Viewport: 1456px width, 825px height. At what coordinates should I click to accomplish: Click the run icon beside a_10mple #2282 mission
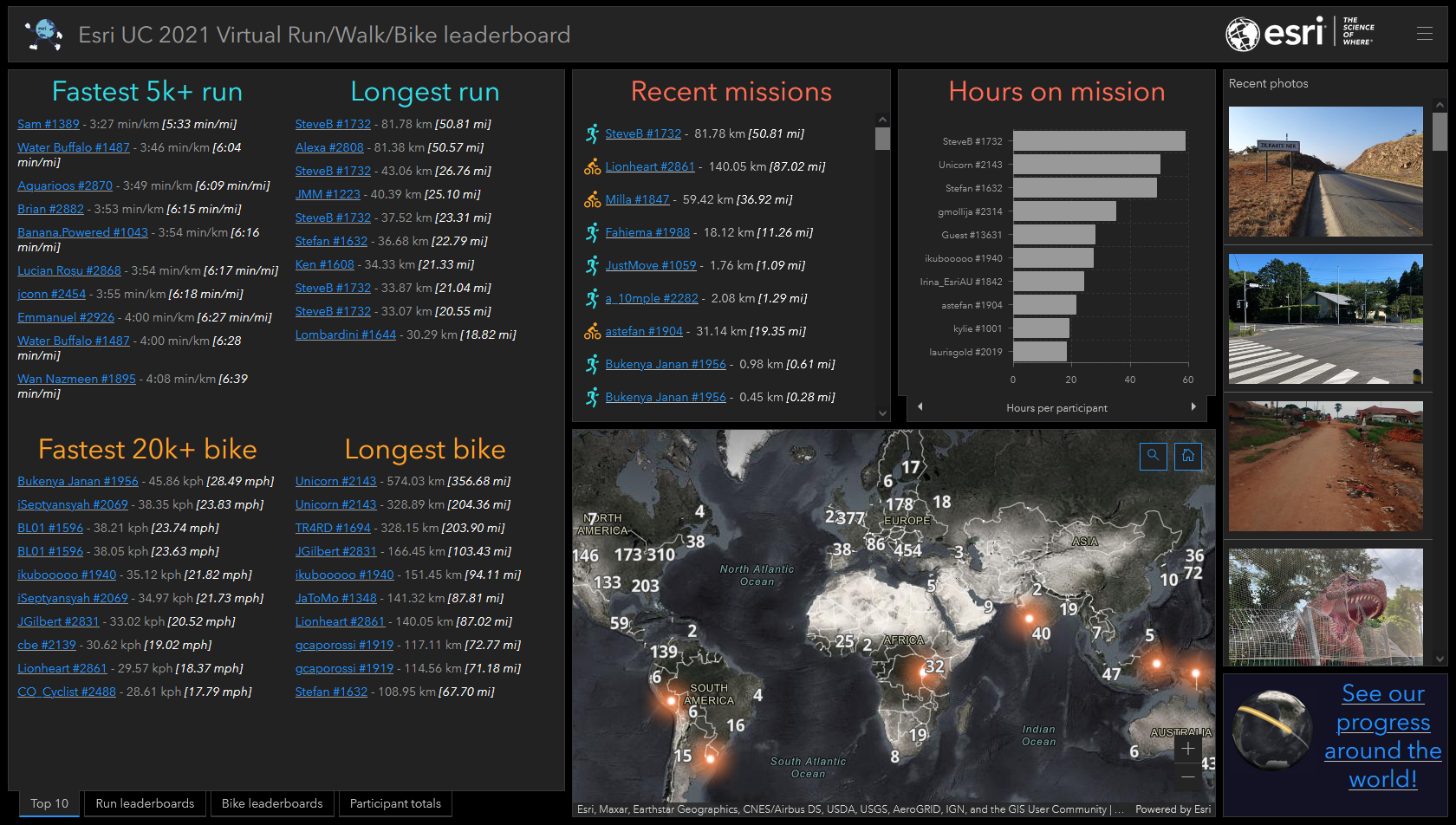592,298
